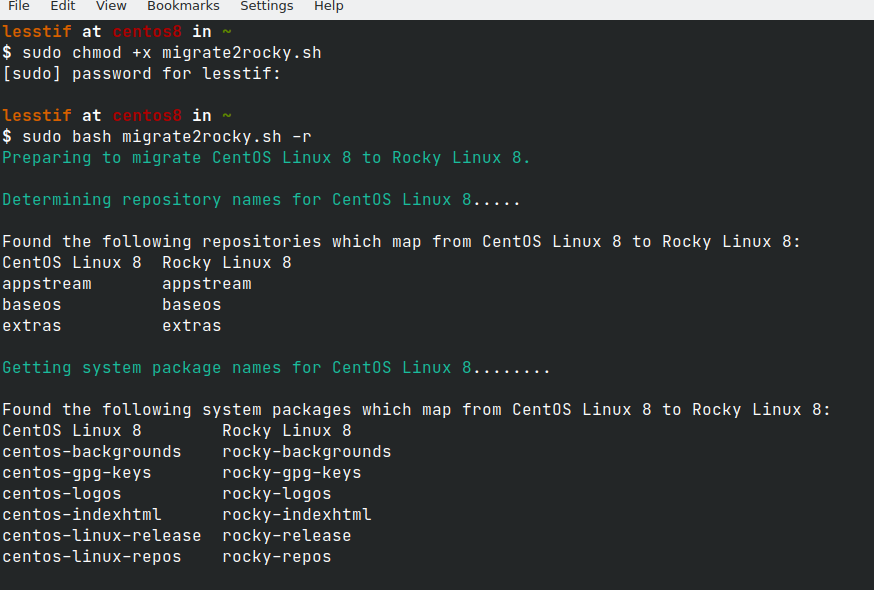Click the CentOS 'extras' repository entry
874x590 pixels.
pyautogui.click(x=32, y=326)
